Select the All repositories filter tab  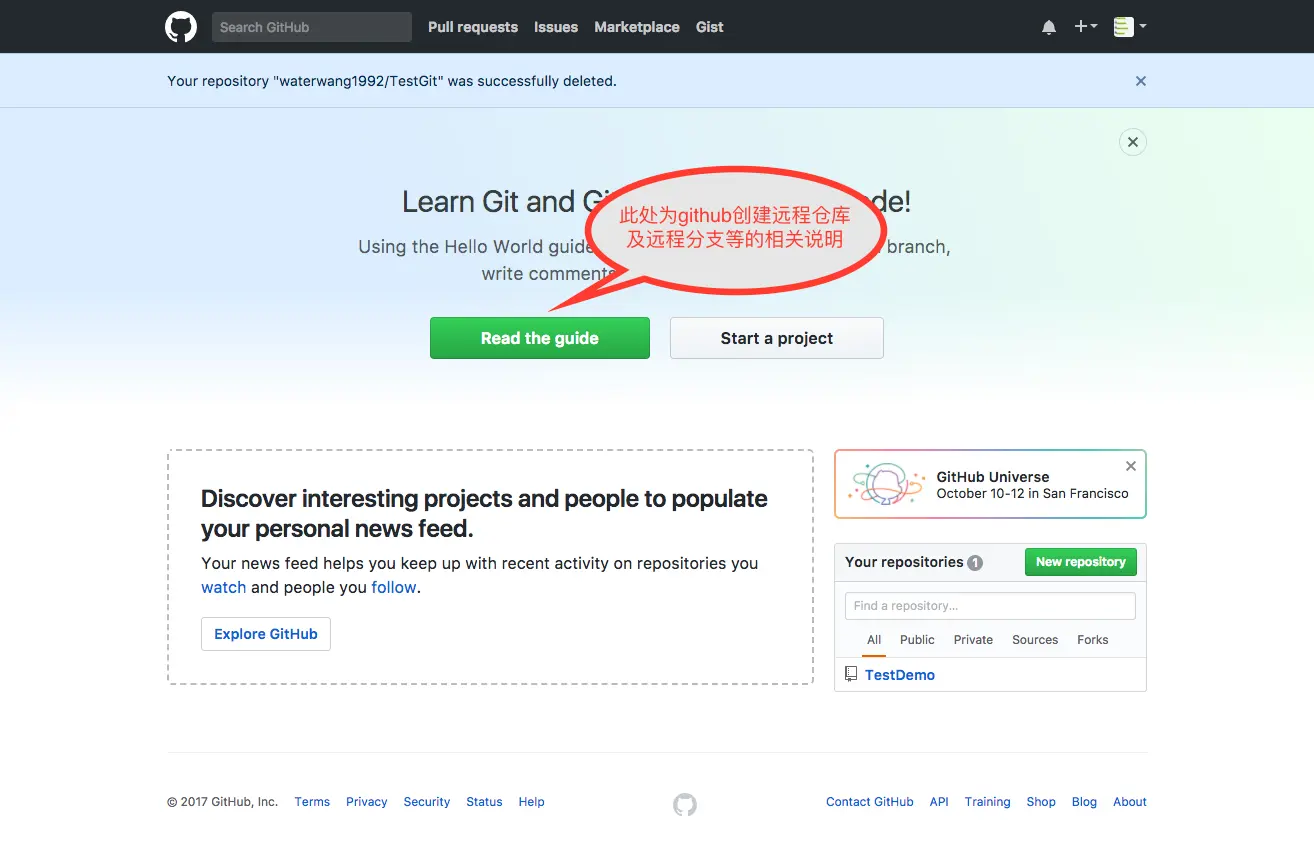874,640
